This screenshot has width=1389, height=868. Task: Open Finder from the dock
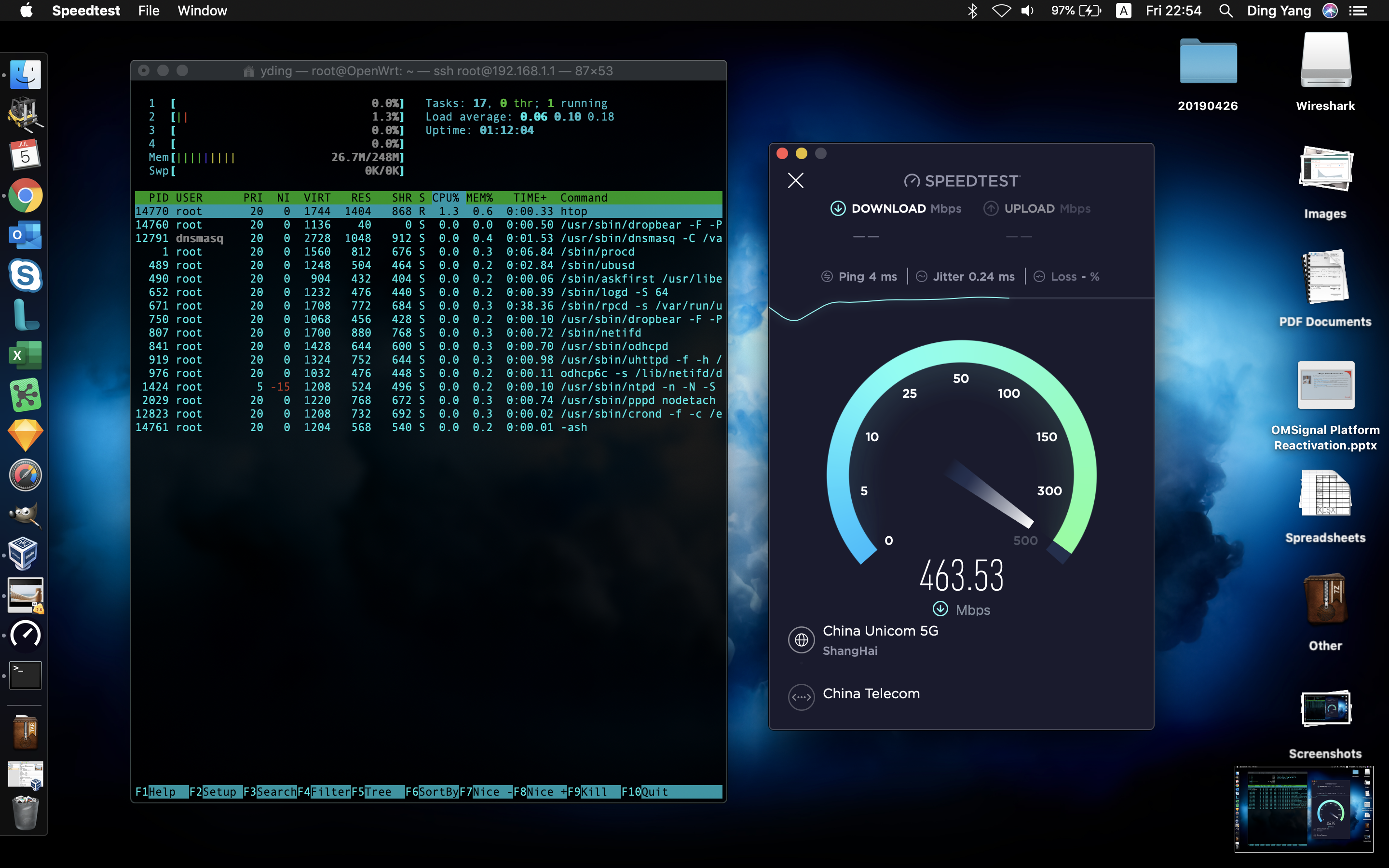[x=25, y=75]
